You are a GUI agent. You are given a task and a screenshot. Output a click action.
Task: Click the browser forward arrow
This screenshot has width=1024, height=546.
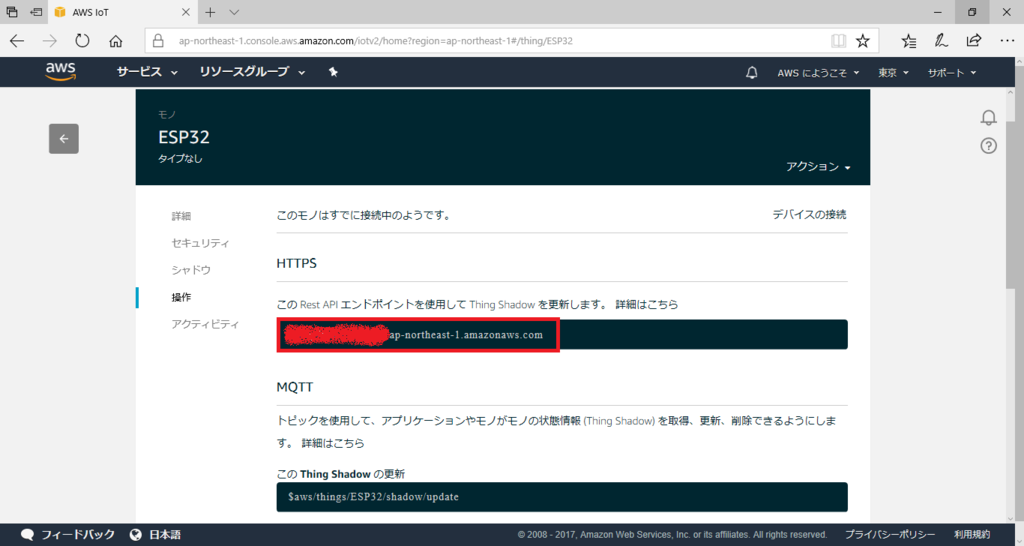pos(50,40)
